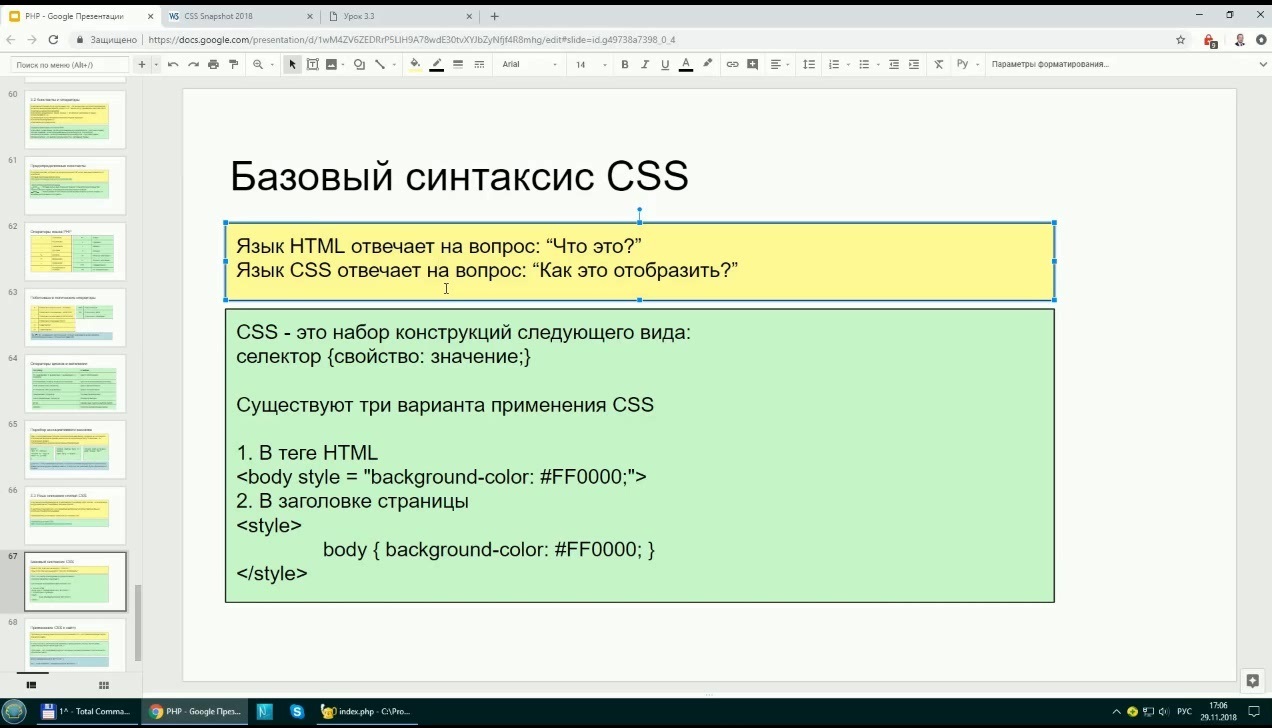Toggle bold formatting
1272x728 pixels.
pos(625,64)
